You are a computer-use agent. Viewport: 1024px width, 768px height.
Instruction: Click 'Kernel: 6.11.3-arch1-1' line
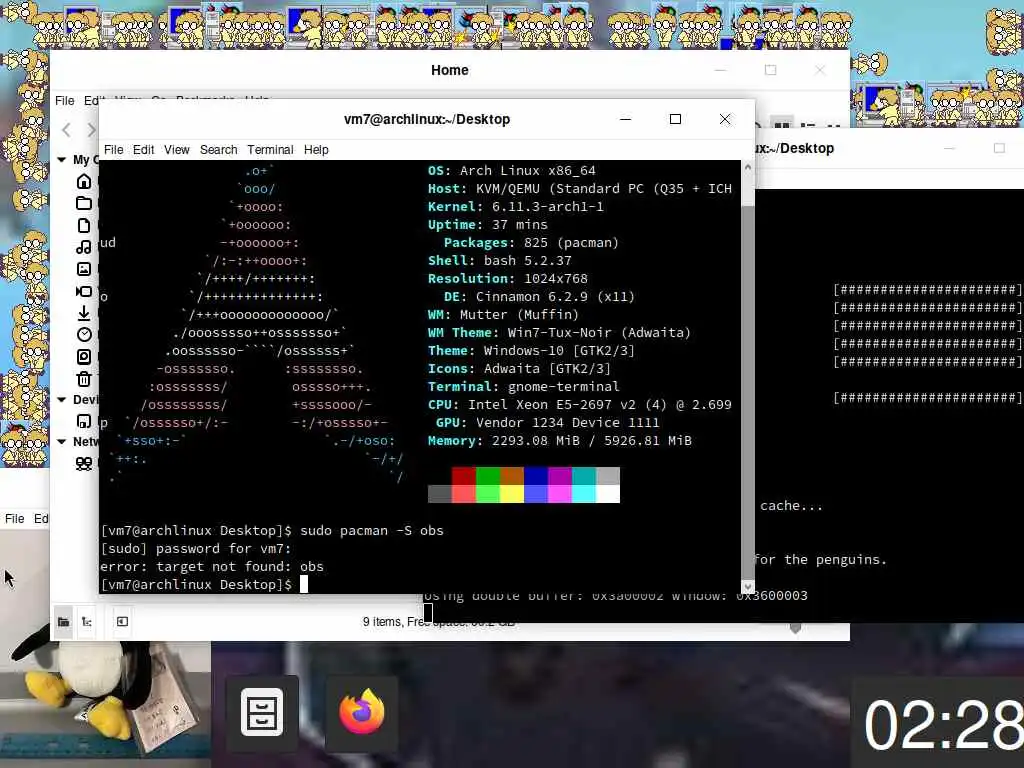pos(515,206)
